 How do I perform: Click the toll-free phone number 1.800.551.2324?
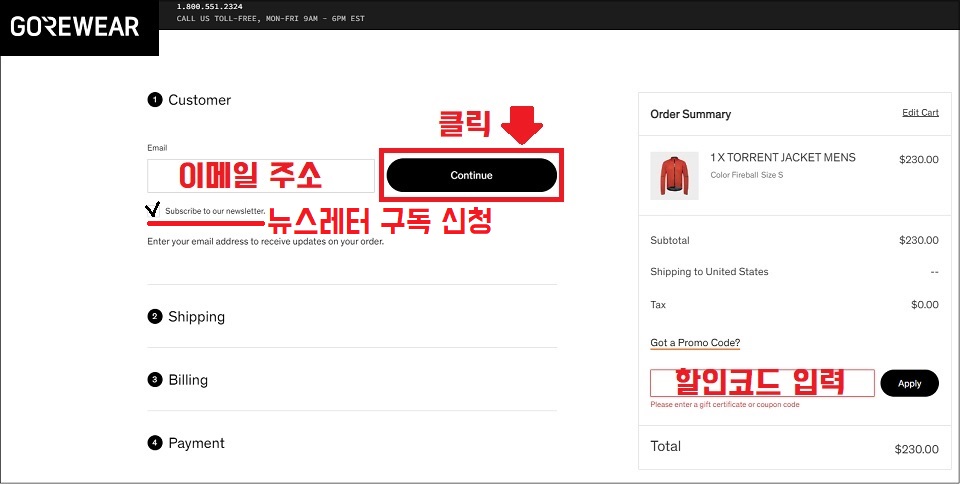[x=209, y=7]
